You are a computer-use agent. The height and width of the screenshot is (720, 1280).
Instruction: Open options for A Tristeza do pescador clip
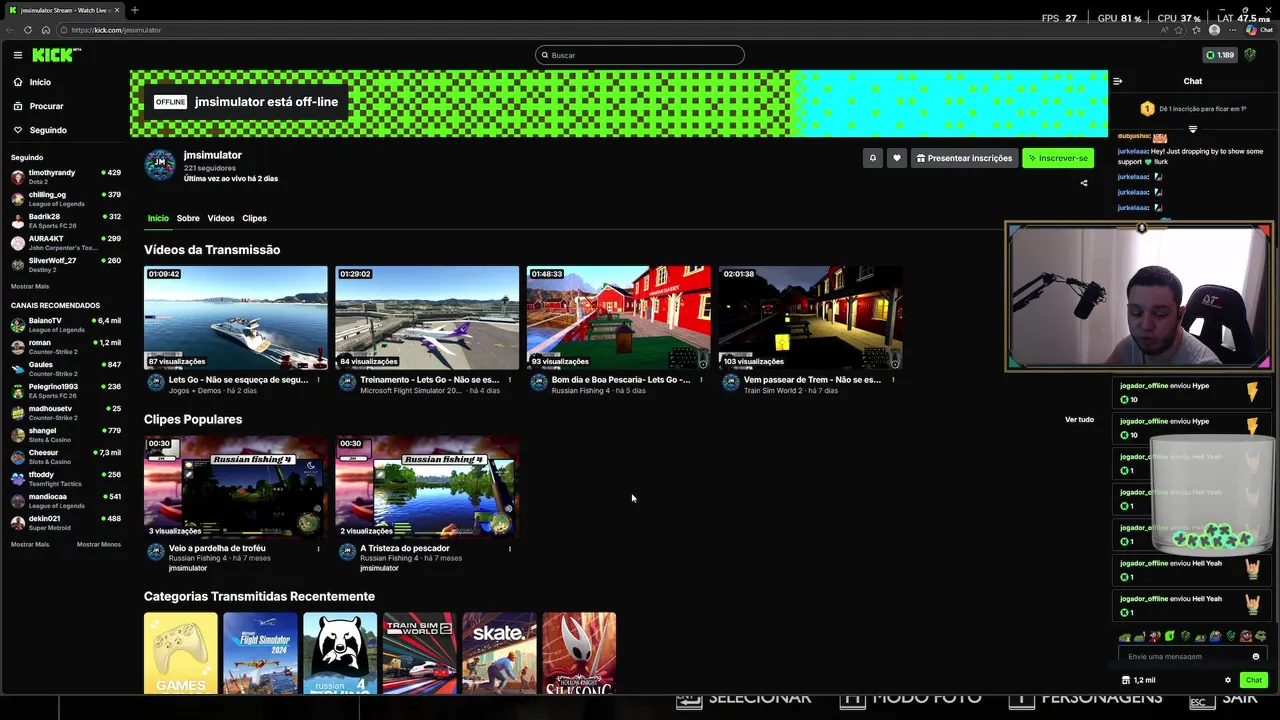click(510, 548)
